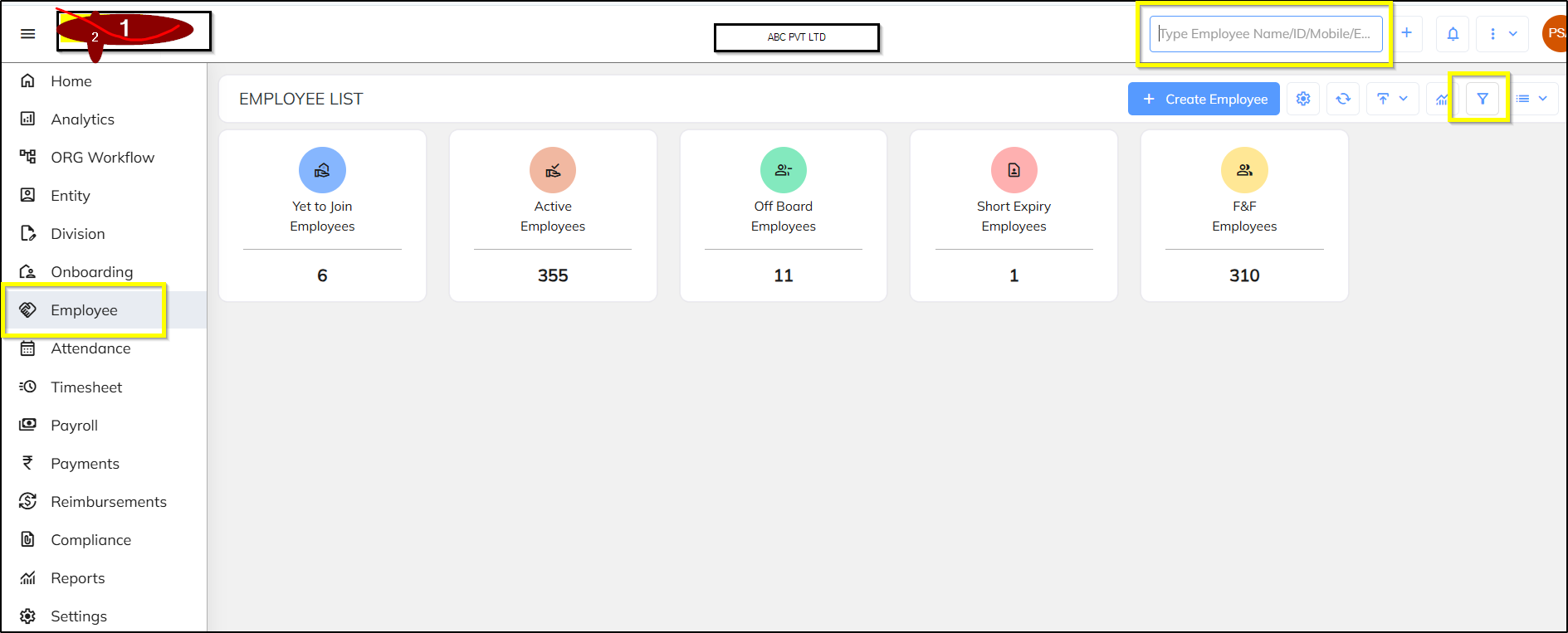Expand the upload arrow dropdown
The image size is (1568, 633).
click(1393, 99)
